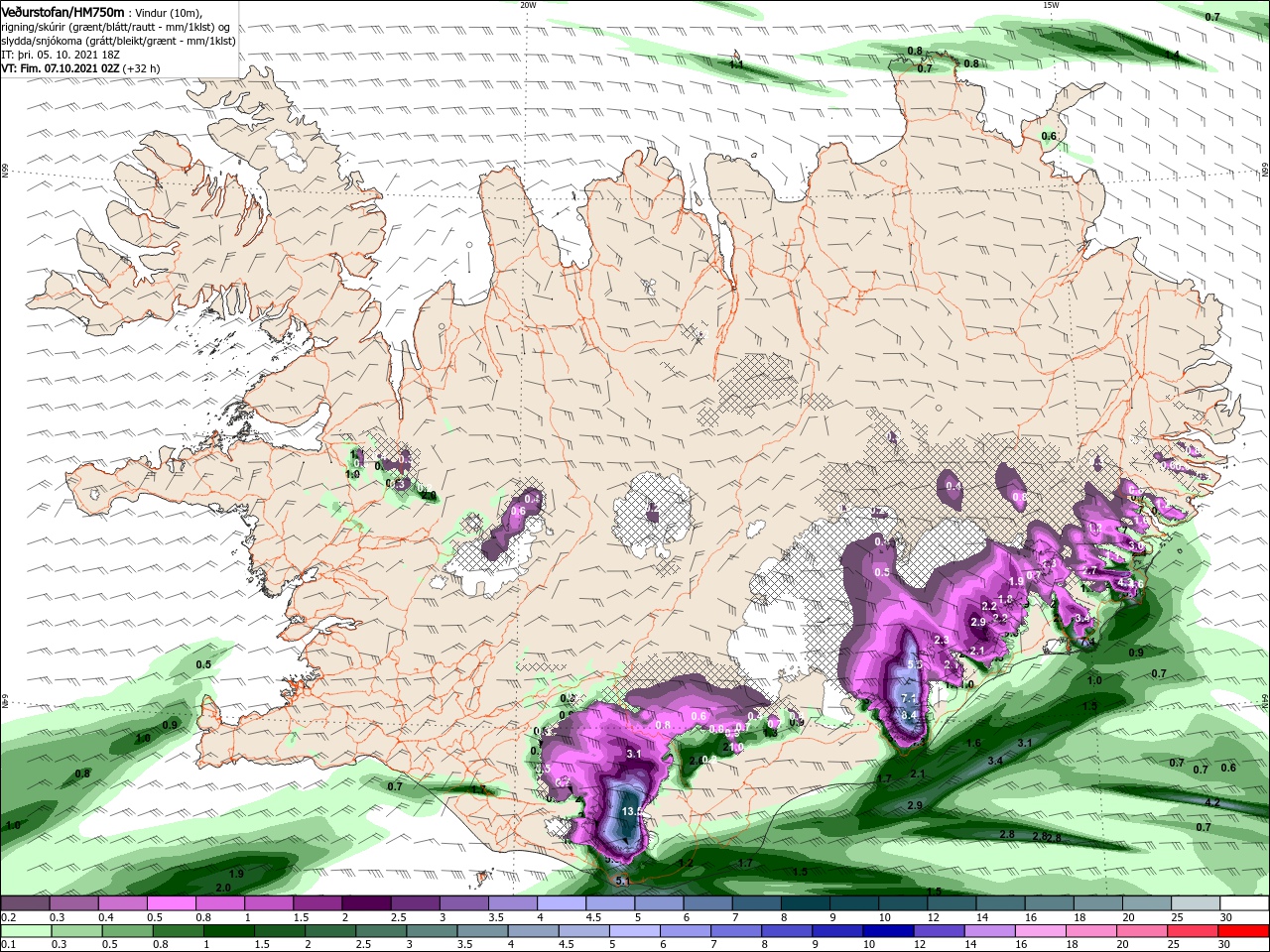Click the 20W longitude label
Viewport: 1270px width, 952px height.
pyautogui.click(x=528, y=5)
